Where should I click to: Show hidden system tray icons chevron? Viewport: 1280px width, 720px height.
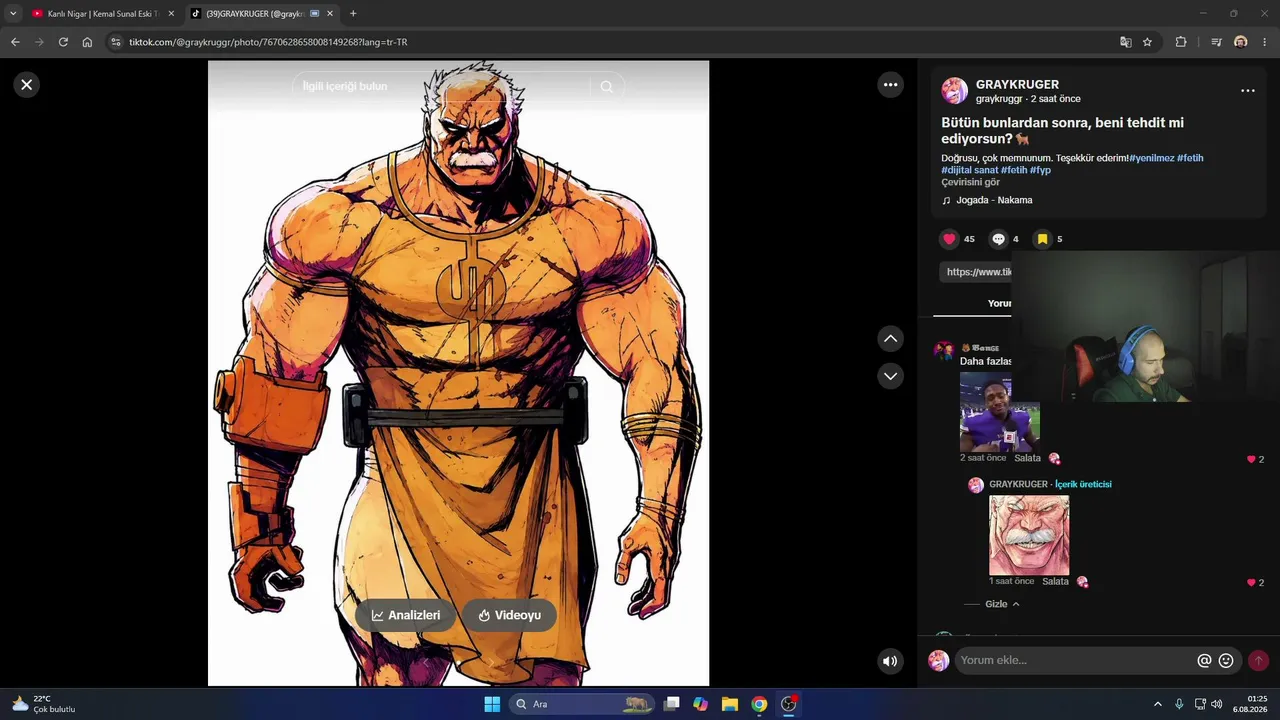click(1158, 704)
